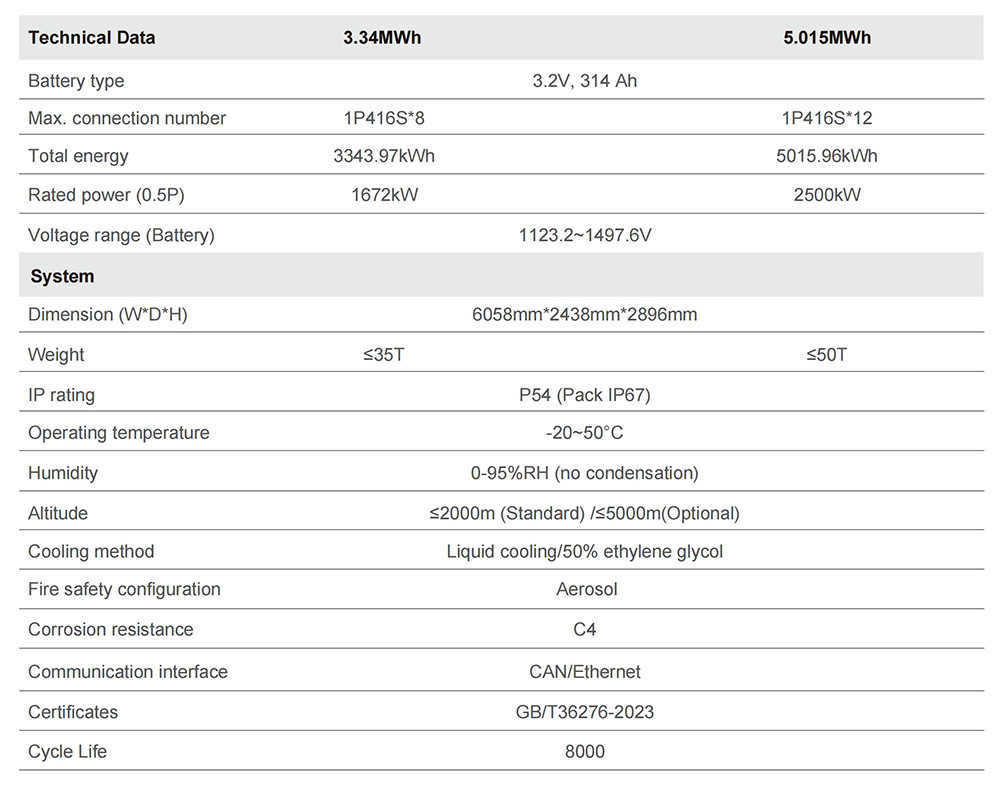Click the Battery type value 3.2V, 314 Ah
1000x786 pixels.
584,81
